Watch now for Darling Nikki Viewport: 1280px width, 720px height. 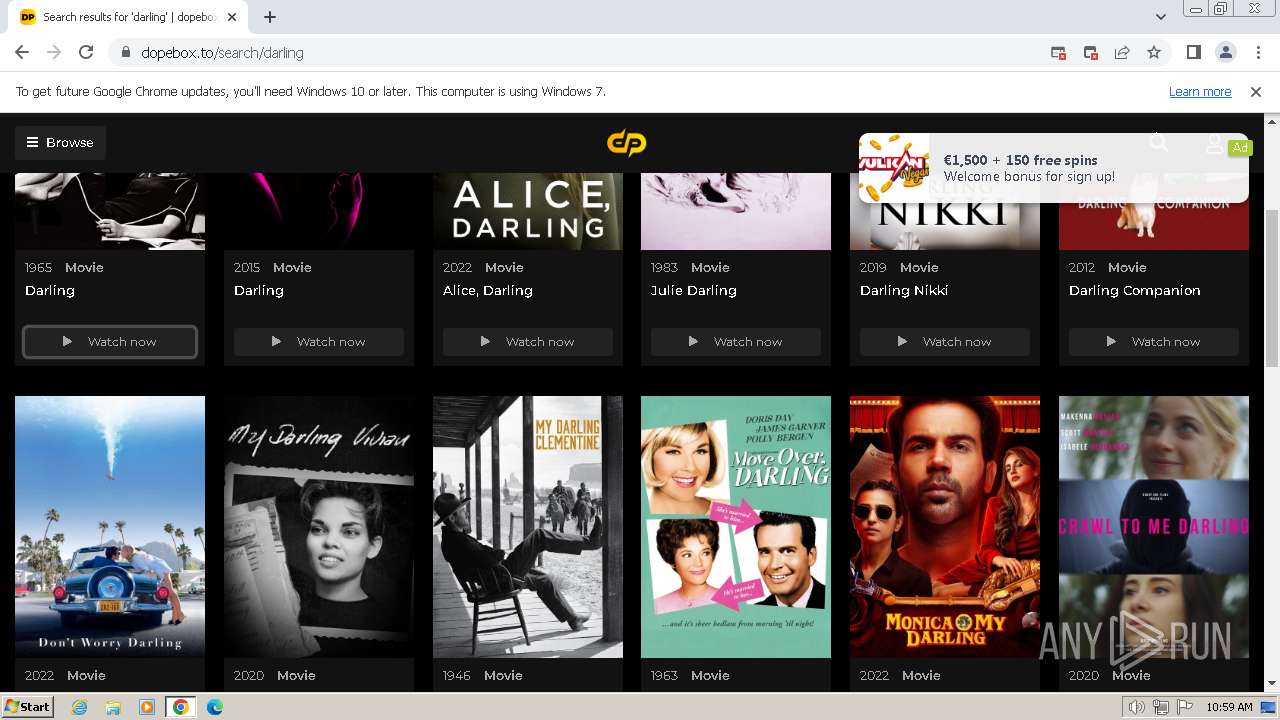coord(945,341)
